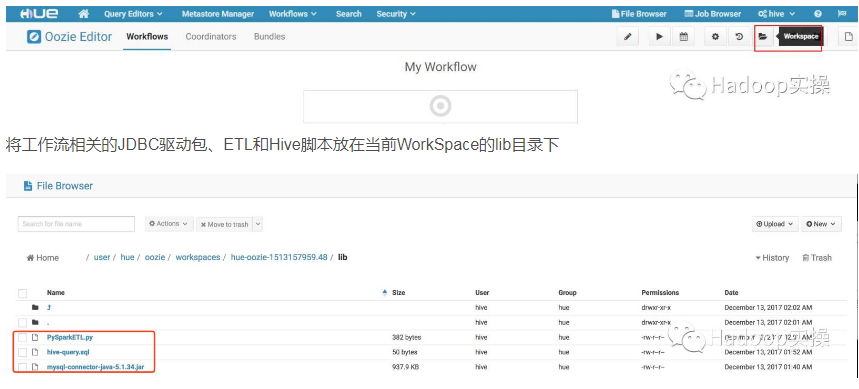Sort the file list by Name column
Screen dimensions: 859x389
pos(56,293)
